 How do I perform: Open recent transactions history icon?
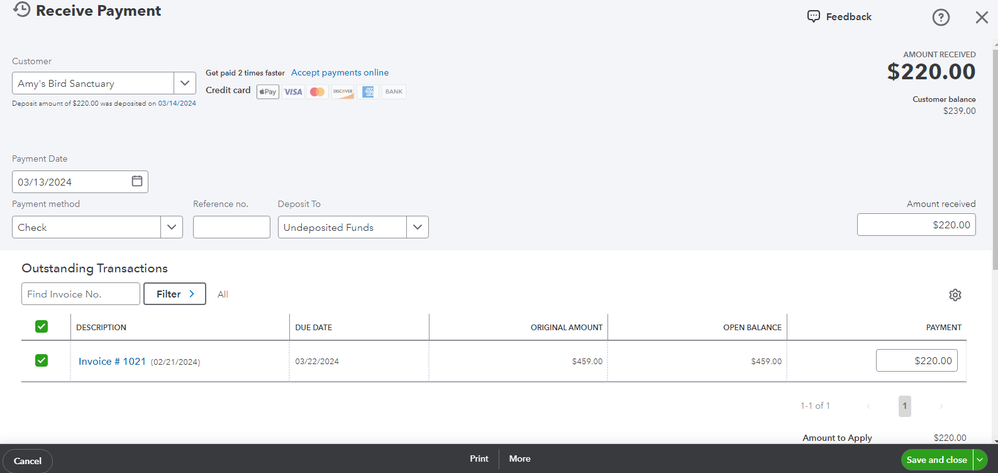[21, 10]
